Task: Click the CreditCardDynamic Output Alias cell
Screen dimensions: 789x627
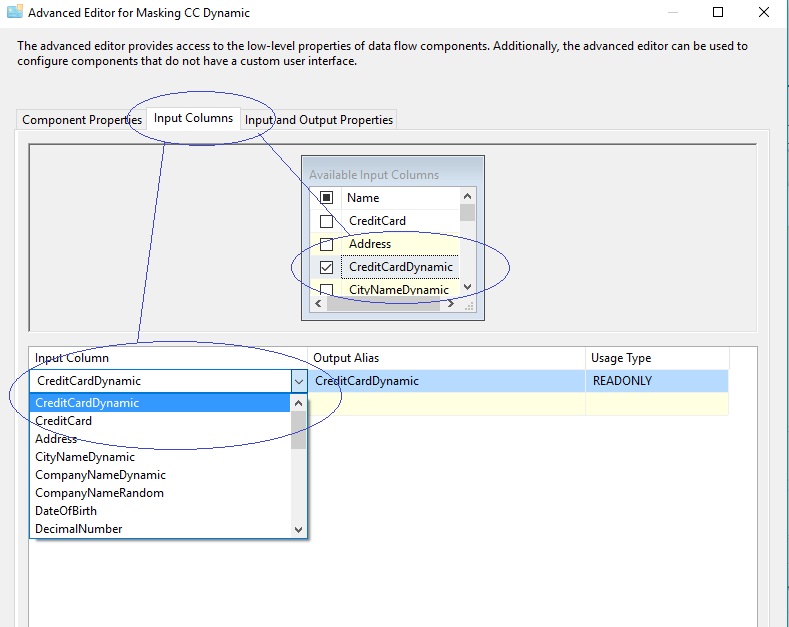Action: click(x=446, y=381)
